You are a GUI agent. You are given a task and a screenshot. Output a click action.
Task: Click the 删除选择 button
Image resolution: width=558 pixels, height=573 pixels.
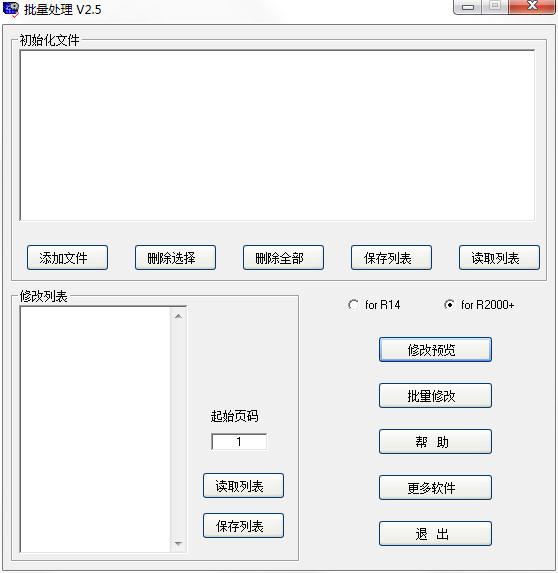[x=175, y=258]
